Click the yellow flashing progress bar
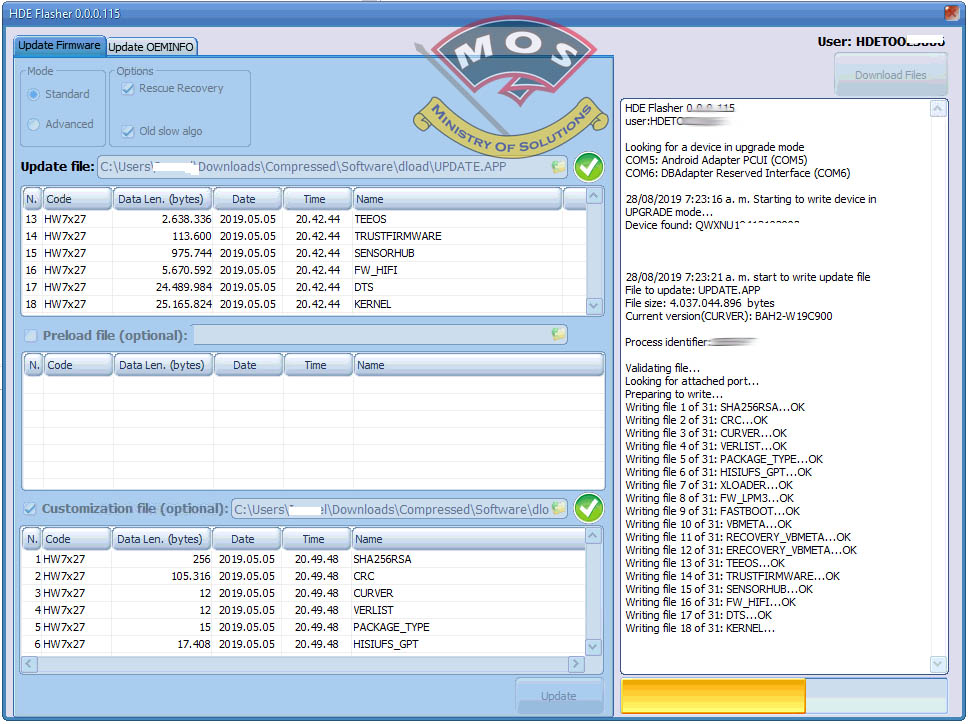Screen dimensions: 968x724 [x=712, y=694]
